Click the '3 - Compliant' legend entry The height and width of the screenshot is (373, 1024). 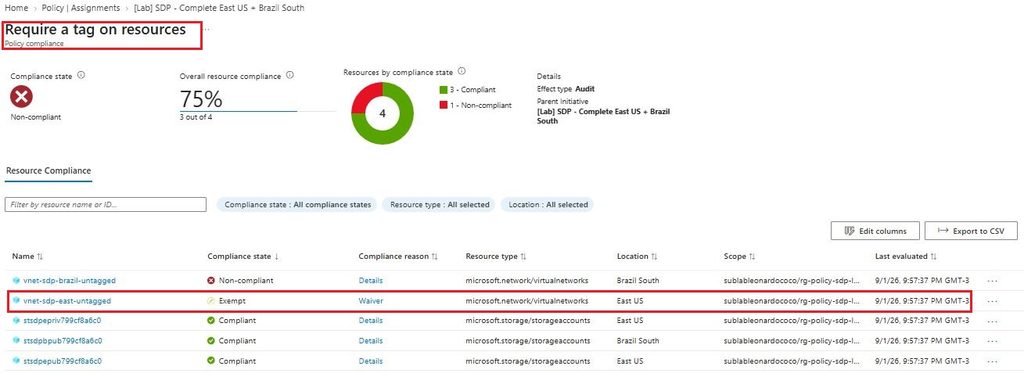click(x=468, y=89)
